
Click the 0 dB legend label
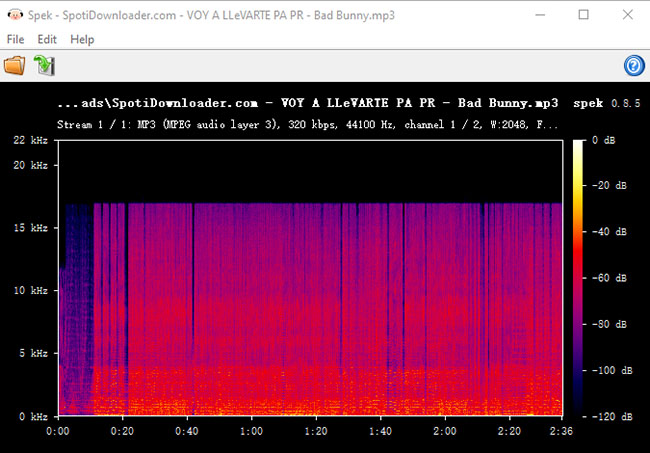point(604,140)
